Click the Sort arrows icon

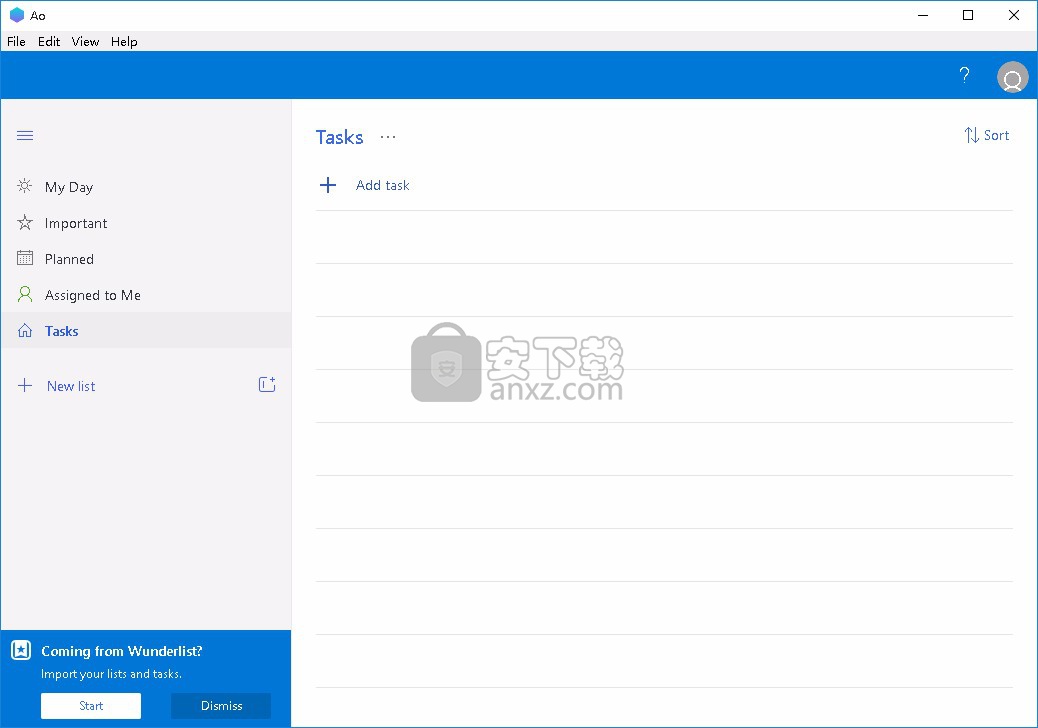click(x=971, y=135)
